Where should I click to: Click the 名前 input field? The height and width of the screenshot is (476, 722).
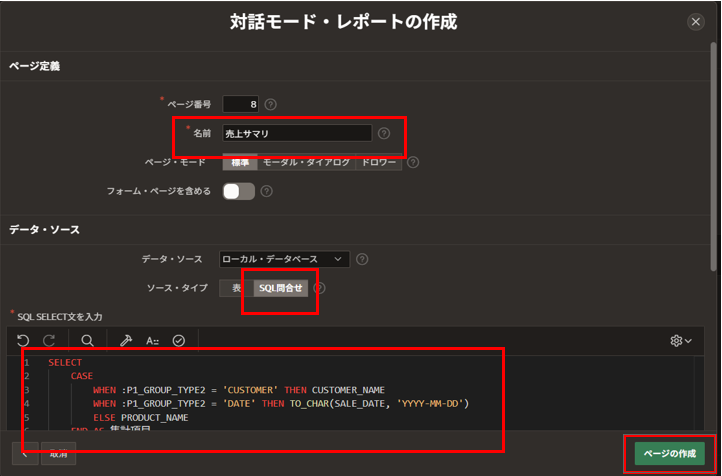coord(296,133)
